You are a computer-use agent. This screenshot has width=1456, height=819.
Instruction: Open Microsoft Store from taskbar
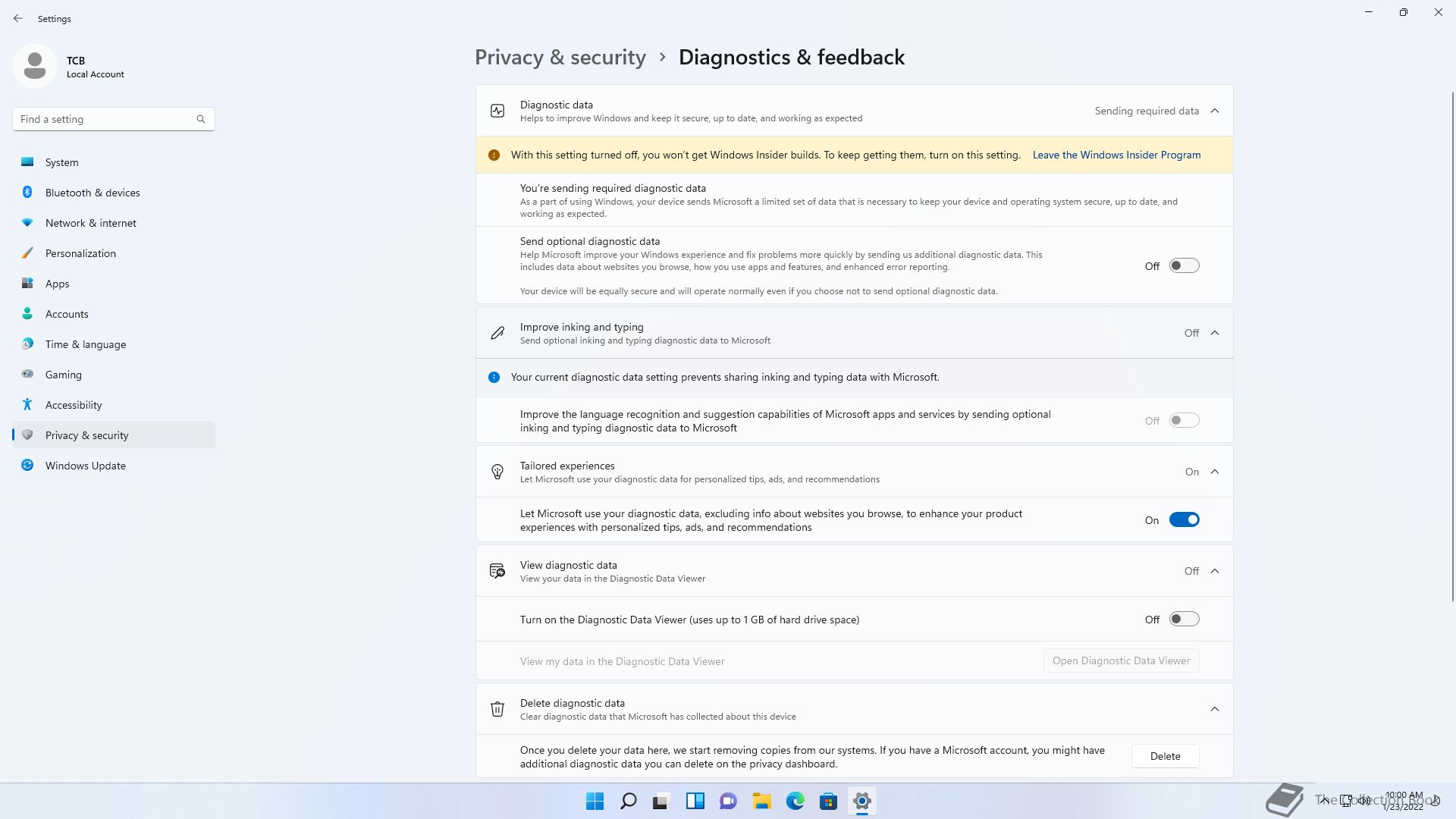(x=828, y=801)
